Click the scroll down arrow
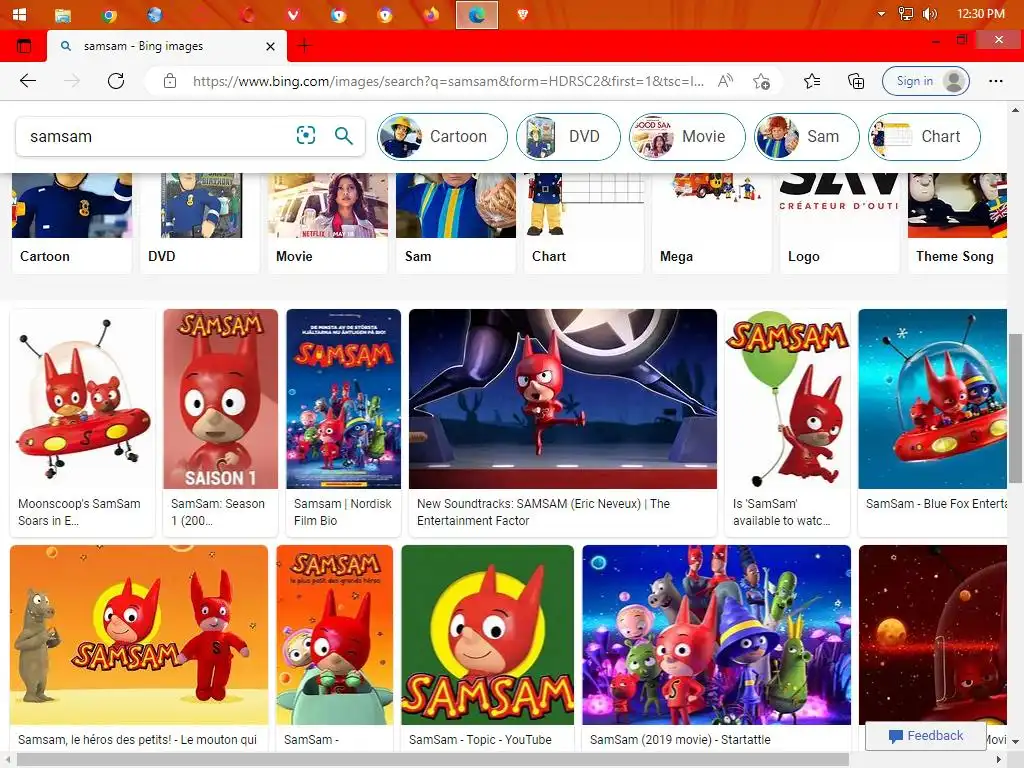1024x768 pixels. click(1015, 742)
